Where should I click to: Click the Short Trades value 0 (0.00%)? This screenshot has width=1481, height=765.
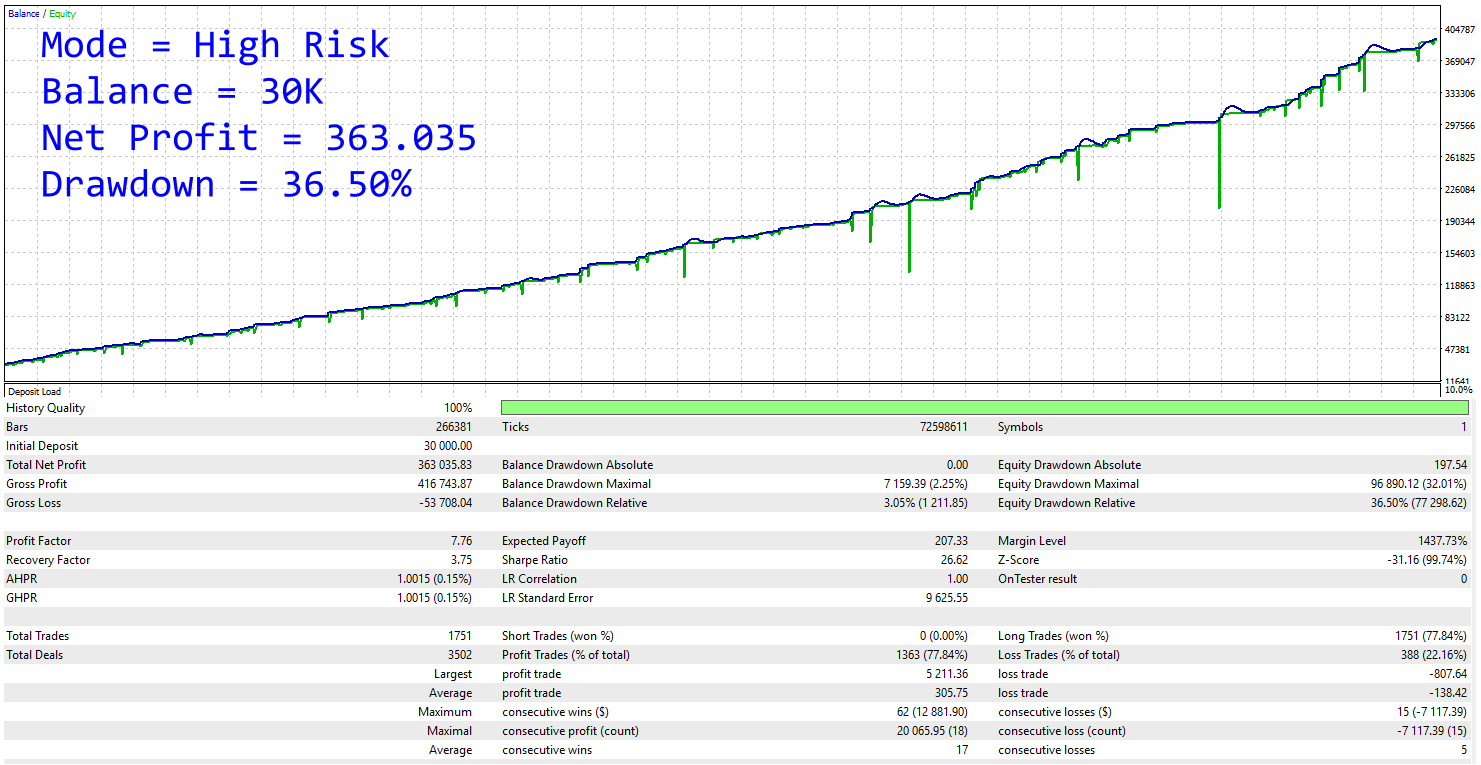944,636
